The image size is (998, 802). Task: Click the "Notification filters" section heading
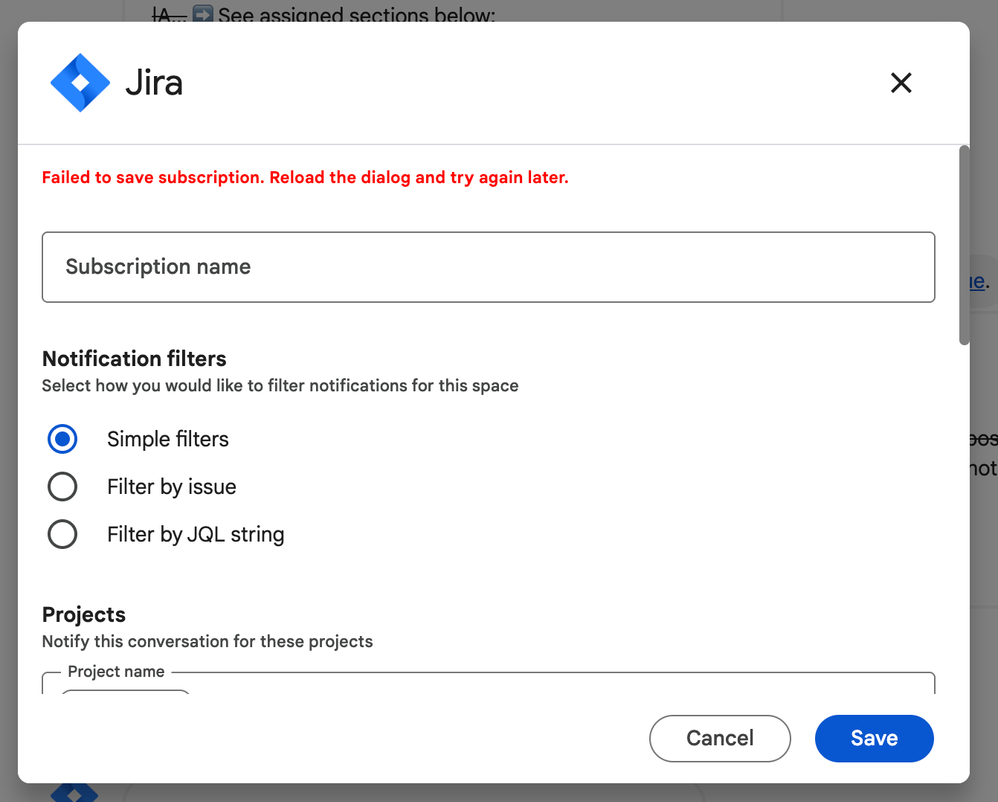coord(134,359)
